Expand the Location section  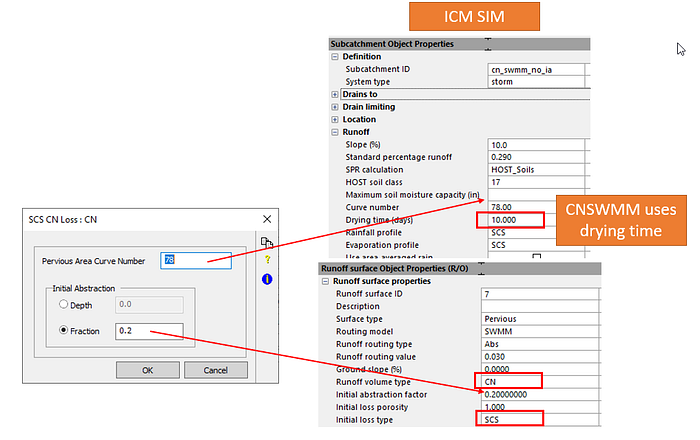[335, 120]
